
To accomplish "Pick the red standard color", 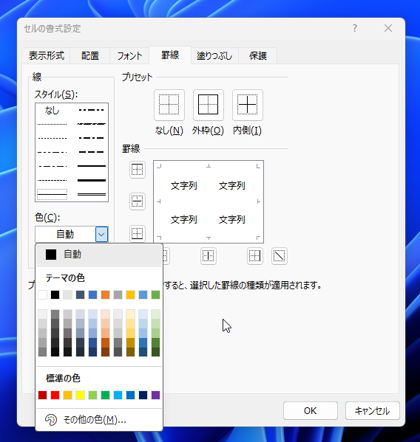I will tap(55, 395).
